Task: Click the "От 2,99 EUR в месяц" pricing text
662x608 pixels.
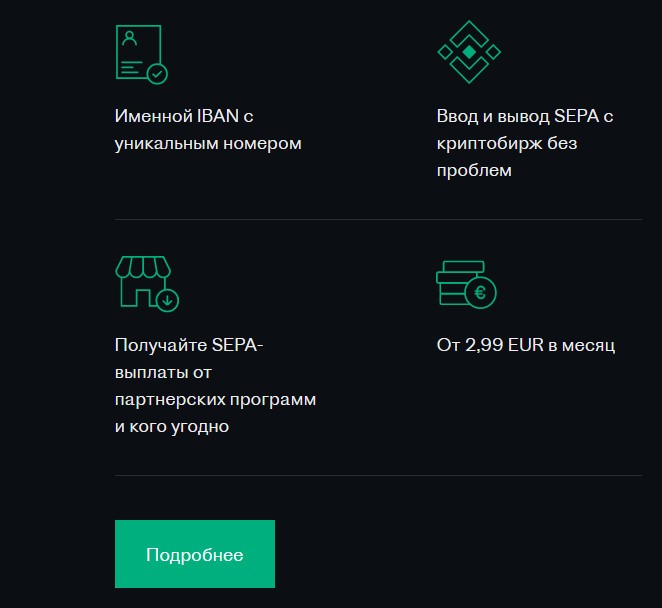Action: pyautogui.click(x=525, y=346)
